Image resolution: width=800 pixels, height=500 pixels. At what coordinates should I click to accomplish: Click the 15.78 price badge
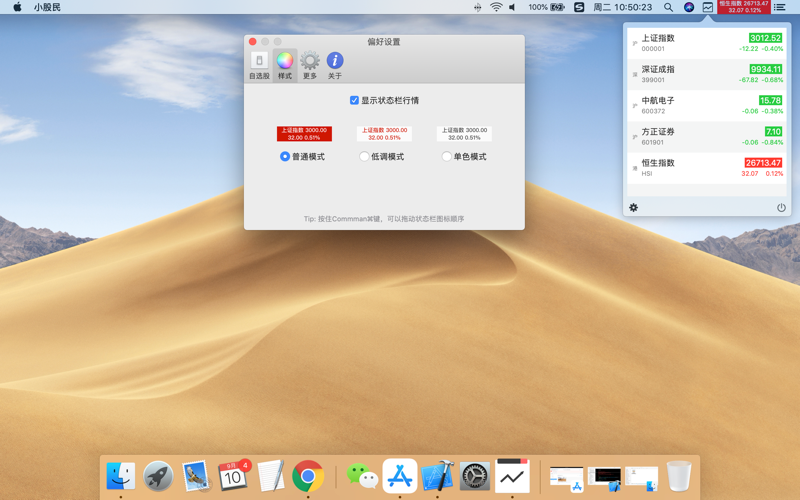click(770, 101)
